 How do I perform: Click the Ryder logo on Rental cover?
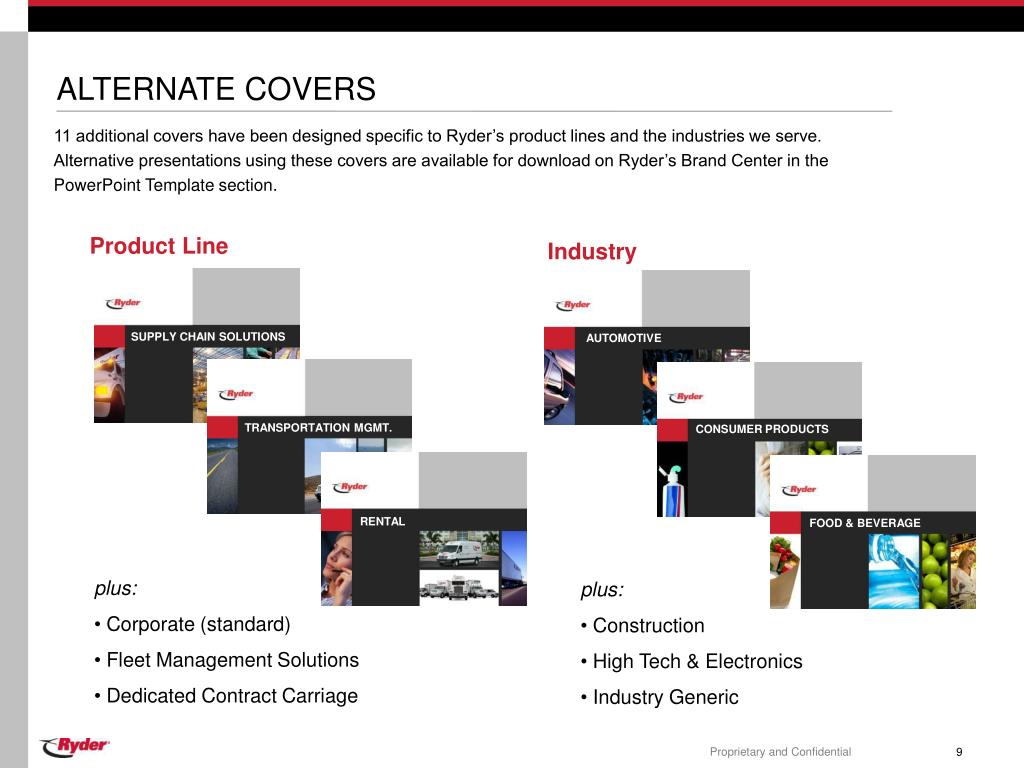(x=350, y=487)
